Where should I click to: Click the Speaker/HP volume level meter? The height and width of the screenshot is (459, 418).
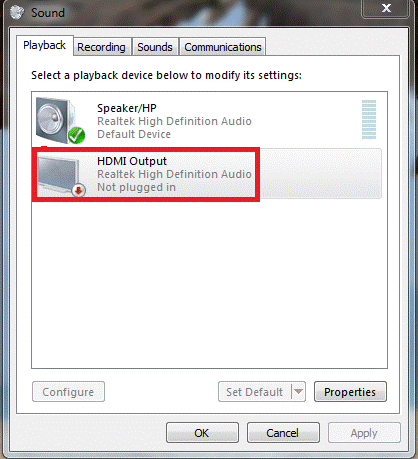click(369, 119)
